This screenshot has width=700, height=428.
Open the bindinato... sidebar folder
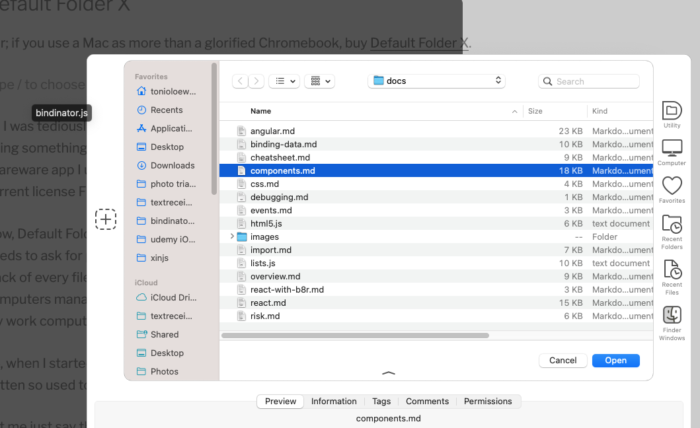166,221
